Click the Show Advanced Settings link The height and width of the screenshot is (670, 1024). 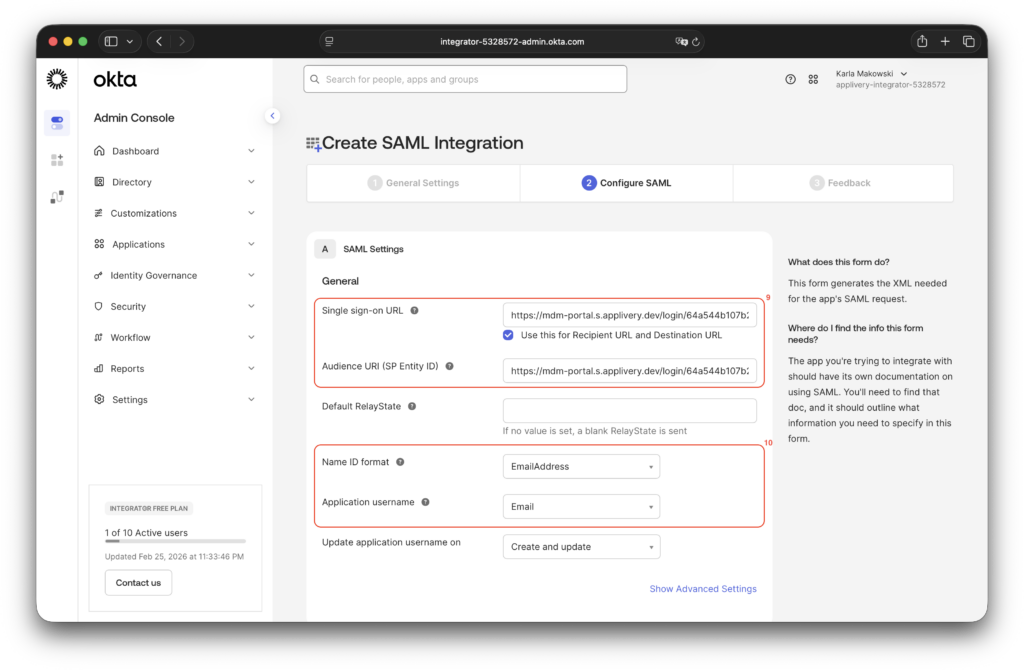[x=703, y=589]
